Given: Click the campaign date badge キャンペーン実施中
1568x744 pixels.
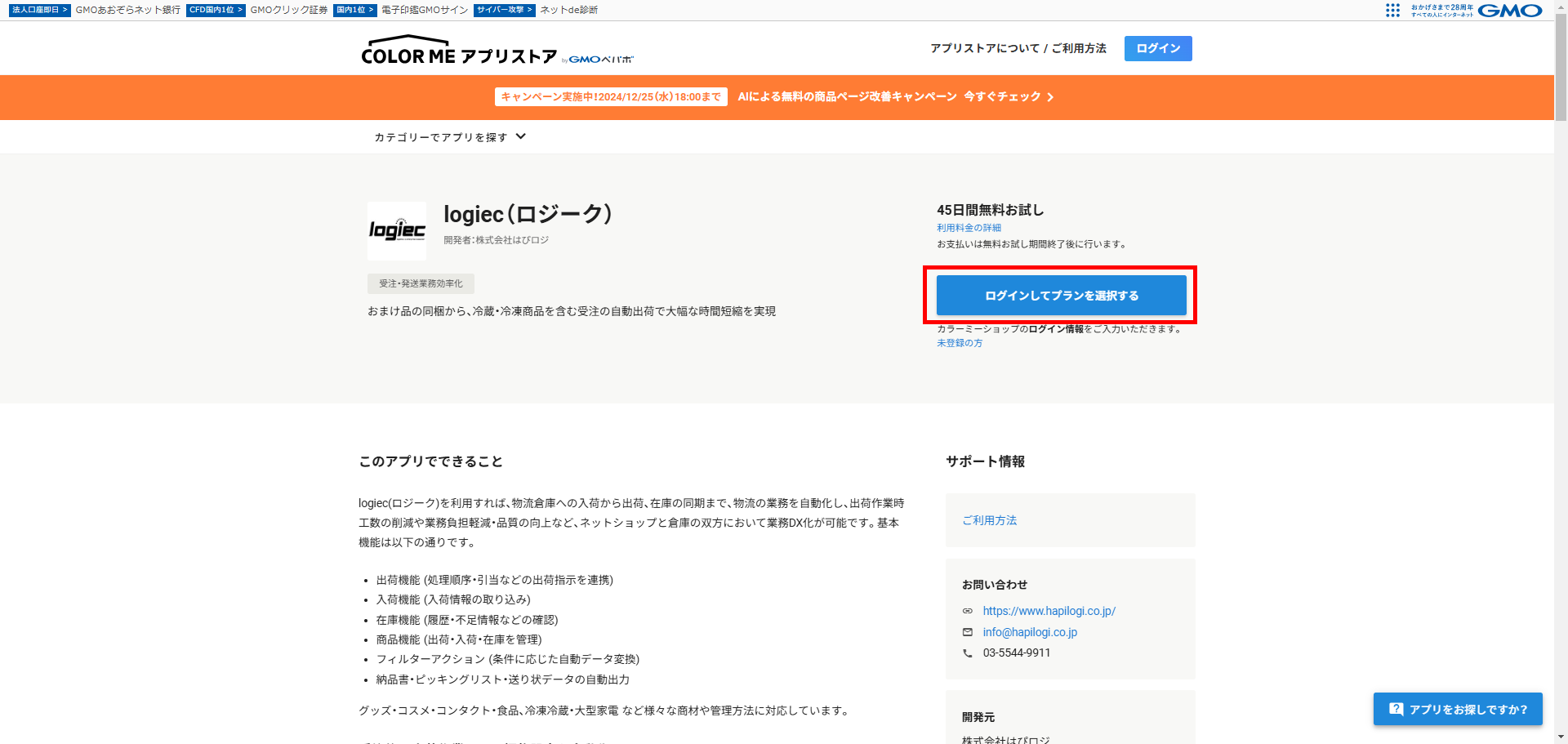Looking at the screenshot, I should click(x=611, y=96).
